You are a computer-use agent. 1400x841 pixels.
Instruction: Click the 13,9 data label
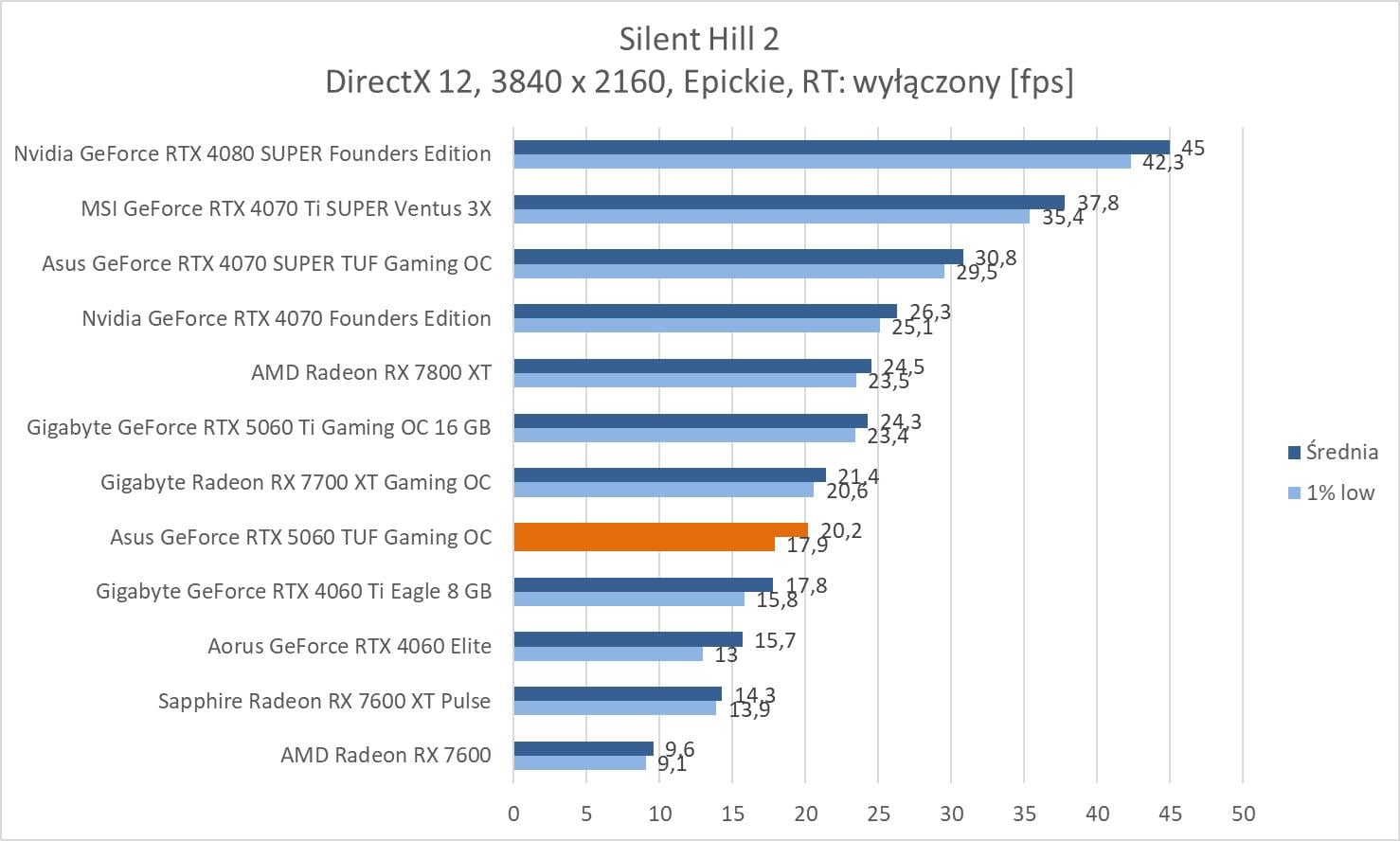coord(749,710)
